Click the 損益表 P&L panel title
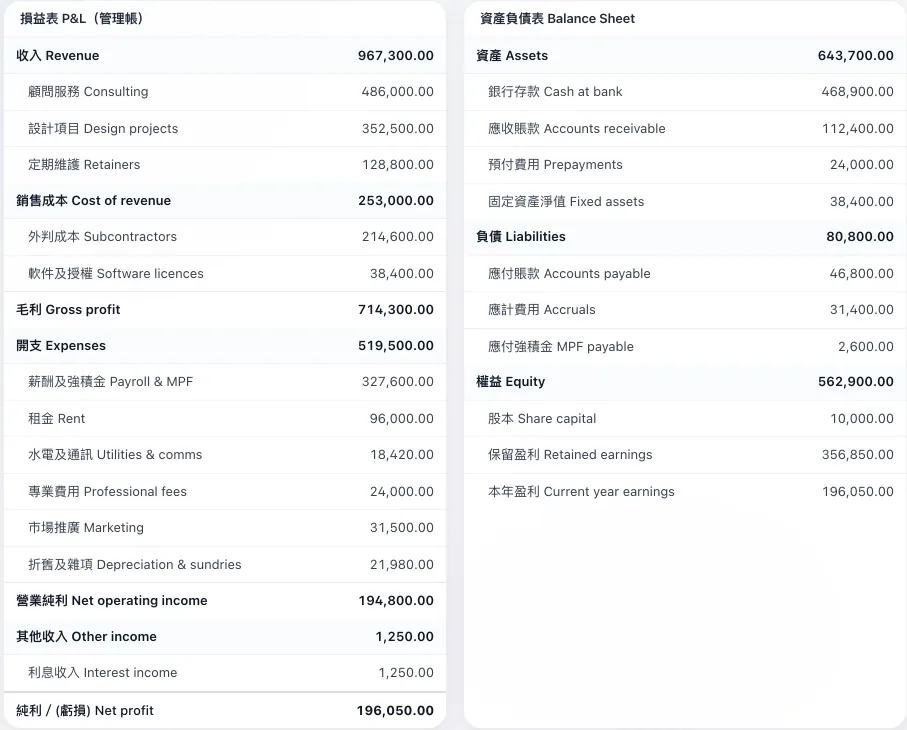 [82, 19]
